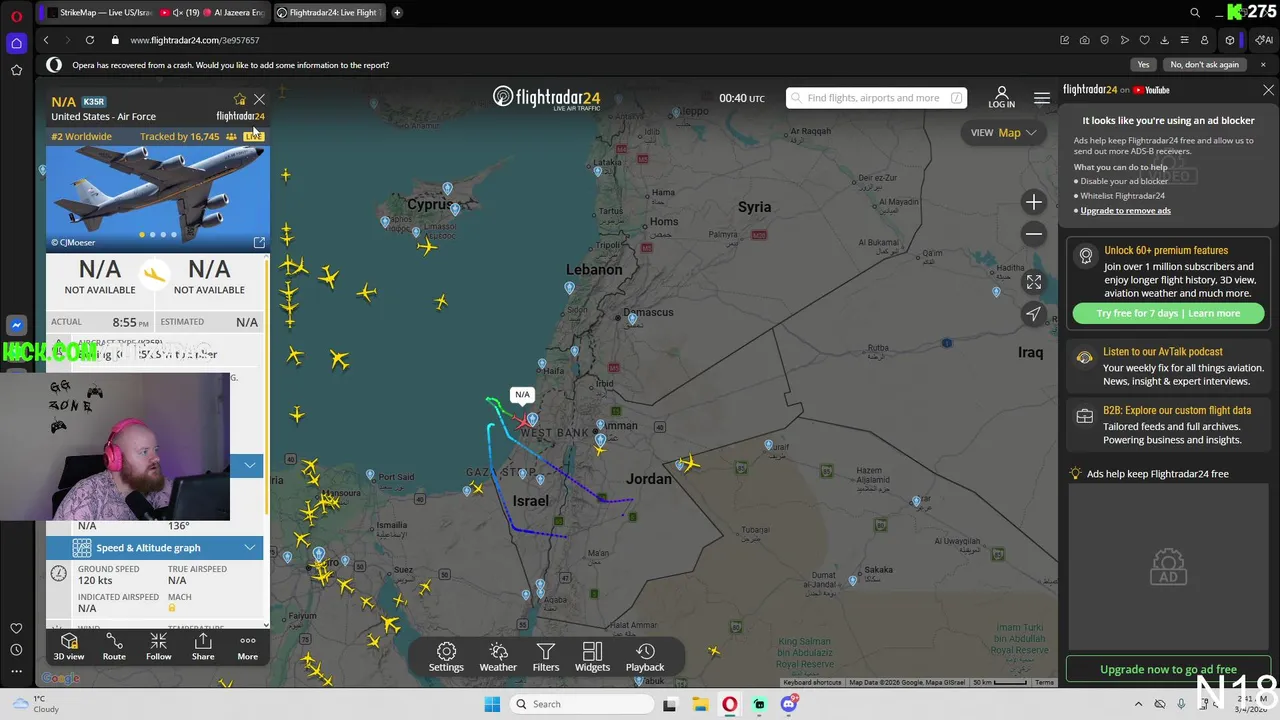Follow the Upgrade to remove ads link
This screenshot has width=1280, height=720.
(1125, 210)
